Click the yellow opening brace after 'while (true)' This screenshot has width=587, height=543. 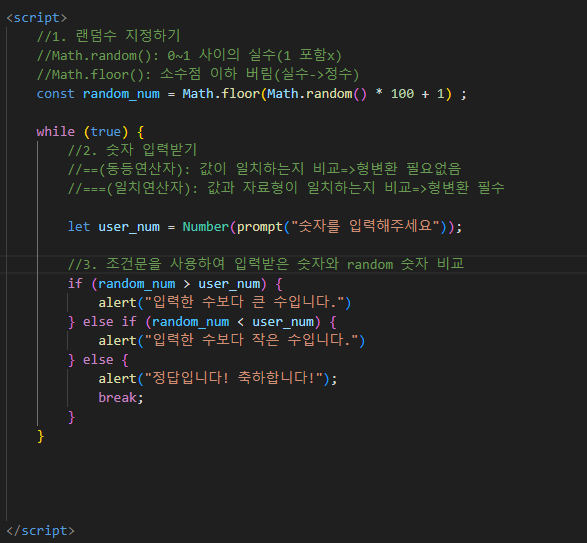click(140, 132)
